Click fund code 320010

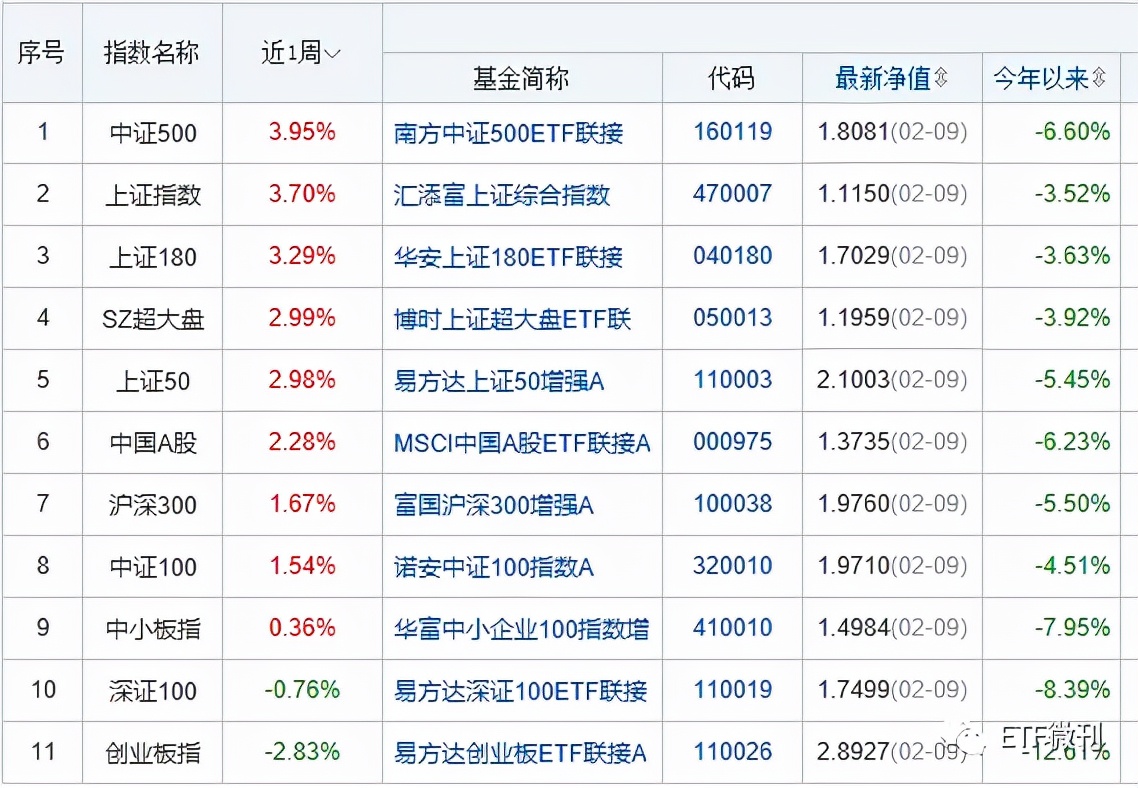(x=732, y=566)
